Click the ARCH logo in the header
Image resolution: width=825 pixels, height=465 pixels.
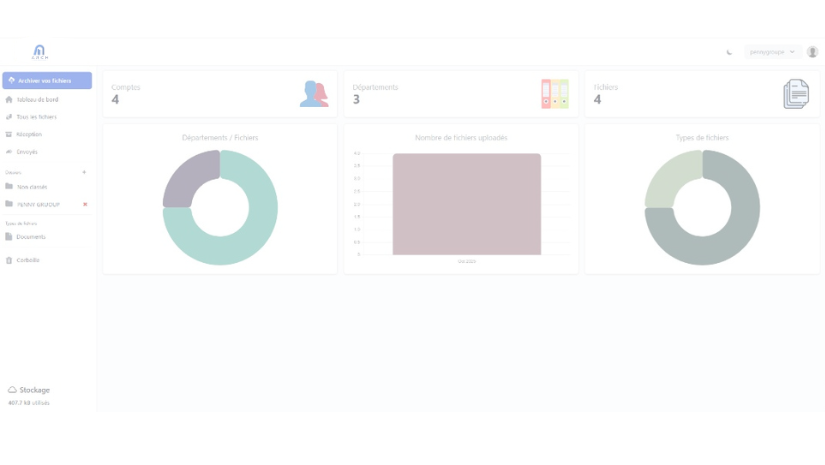(x=39, y=52)
